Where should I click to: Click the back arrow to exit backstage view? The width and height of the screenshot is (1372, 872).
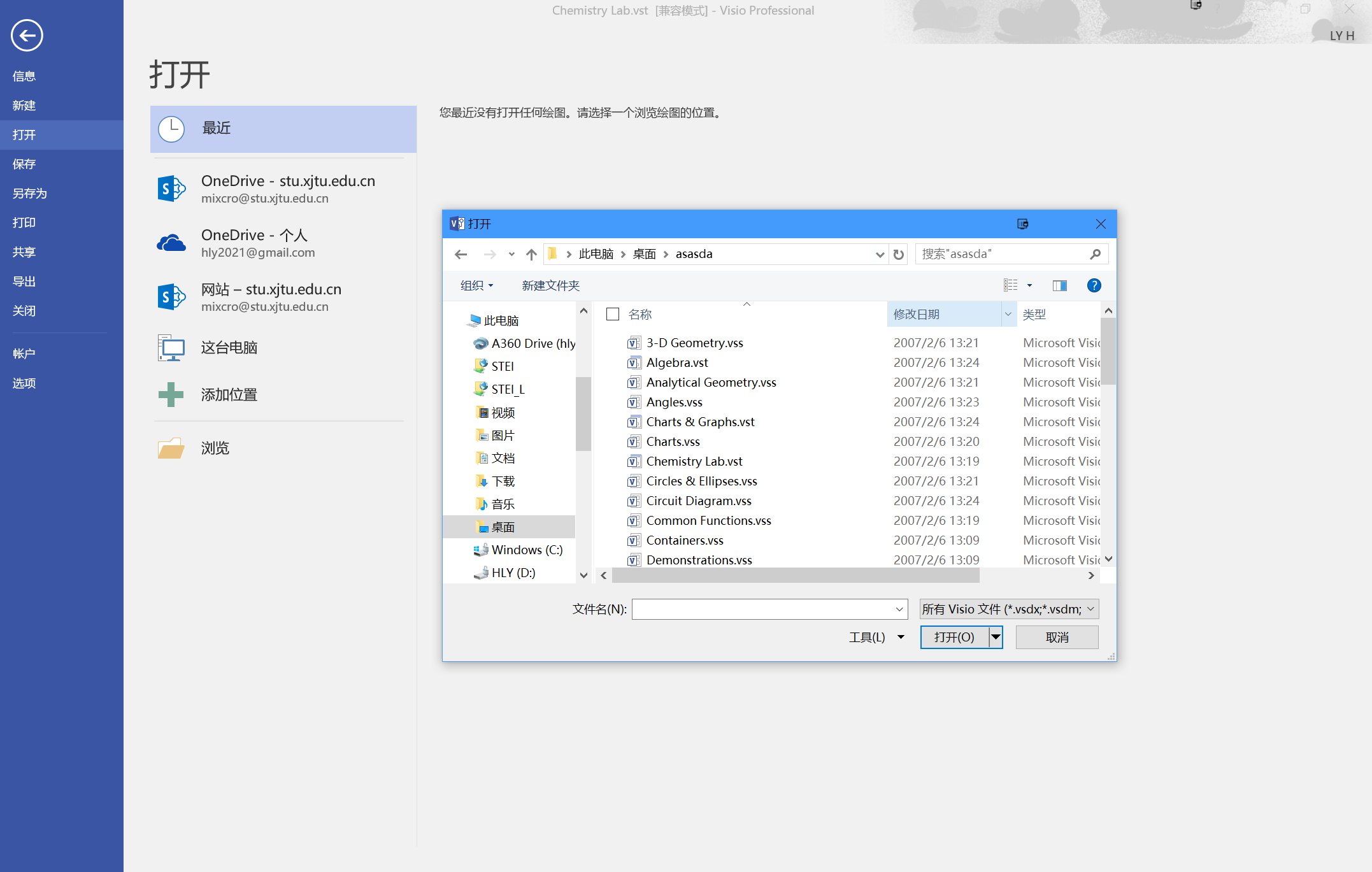point(26,36)
